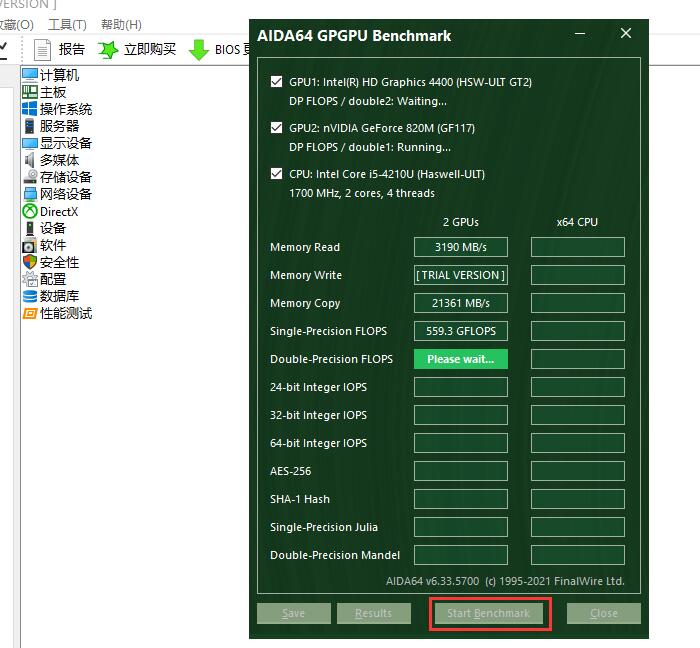Expand the Network (网络设备) tree node
This screenshot has height=648, width=700.
pyautogui.click(x=65, y=194)
